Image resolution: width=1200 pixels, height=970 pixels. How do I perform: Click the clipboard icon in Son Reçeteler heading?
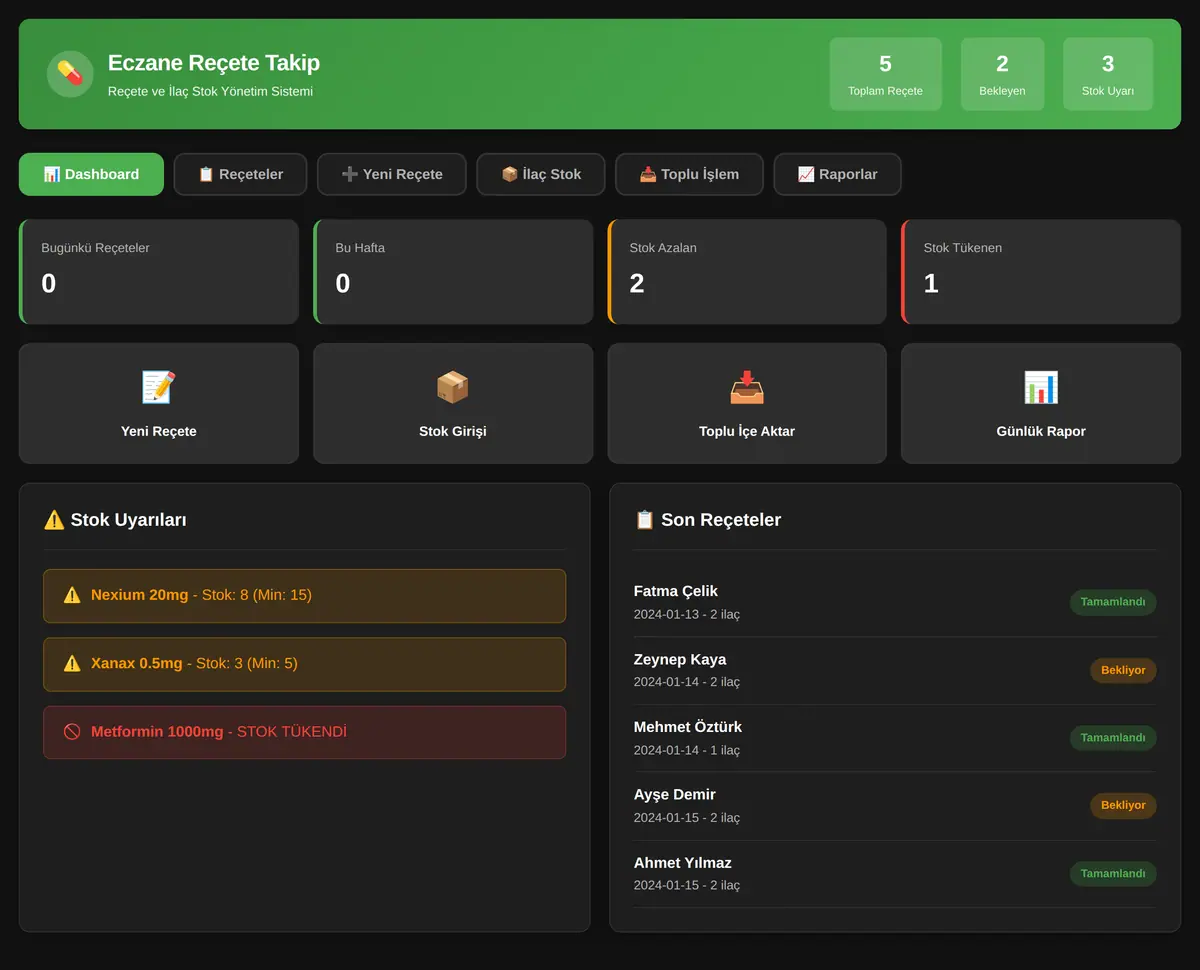pos(645,519)
